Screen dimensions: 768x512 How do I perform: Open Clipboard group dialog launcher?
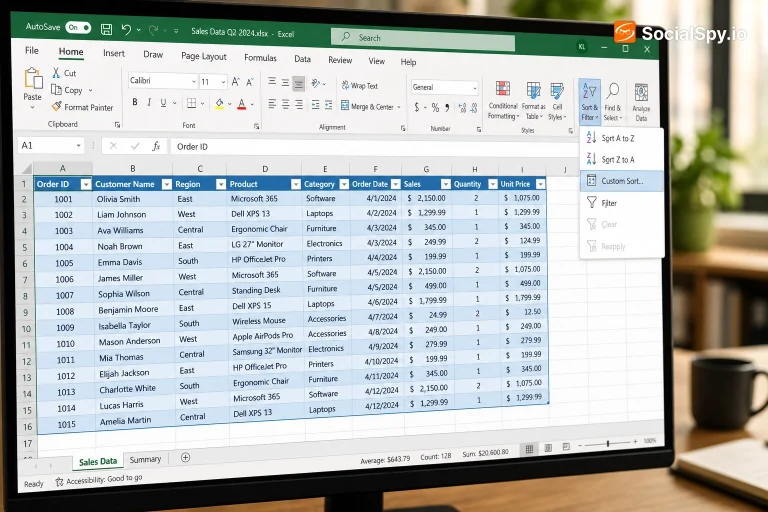[118, 125]
